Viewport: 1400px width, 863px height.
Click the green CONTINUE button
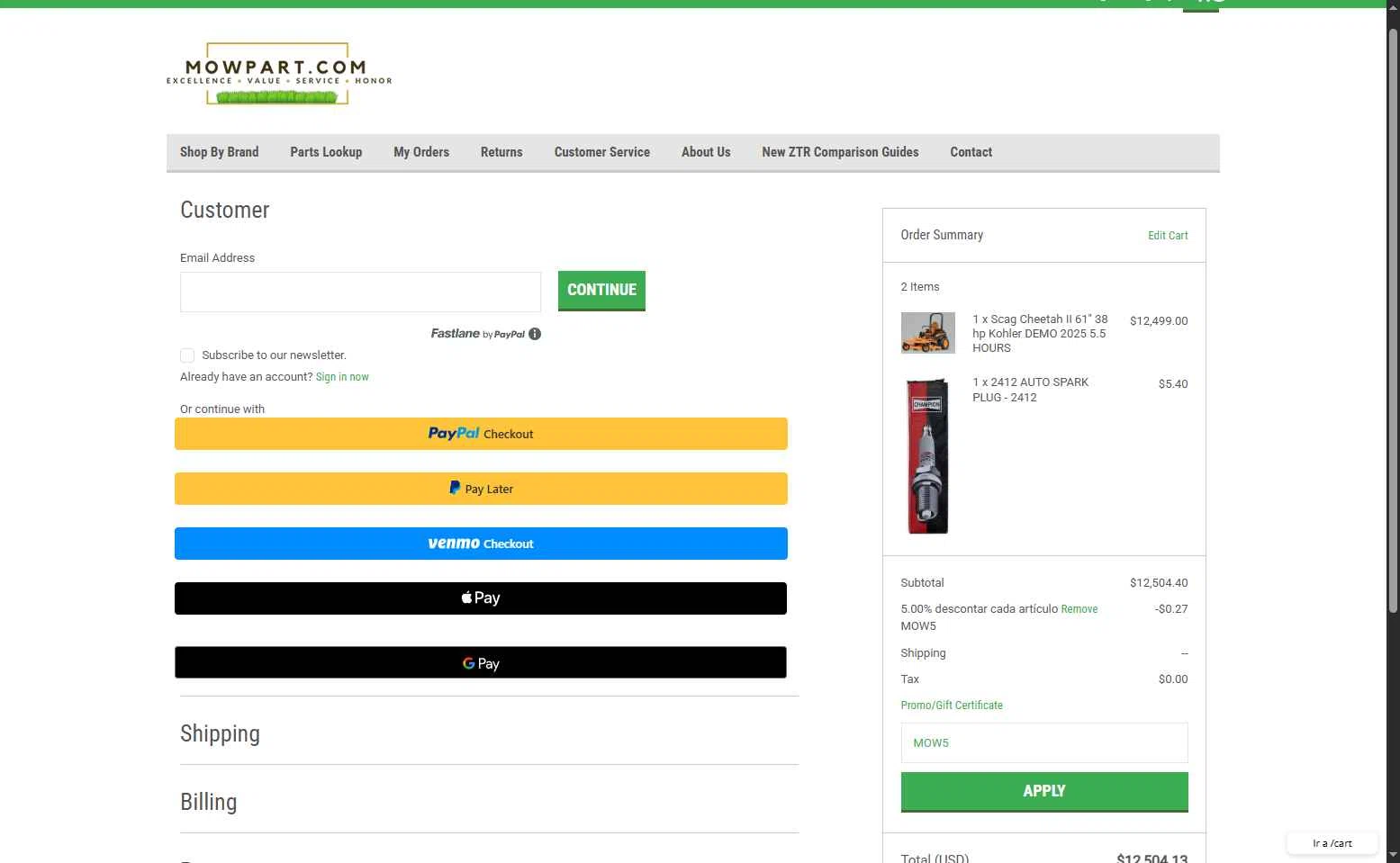coord(601,291)
